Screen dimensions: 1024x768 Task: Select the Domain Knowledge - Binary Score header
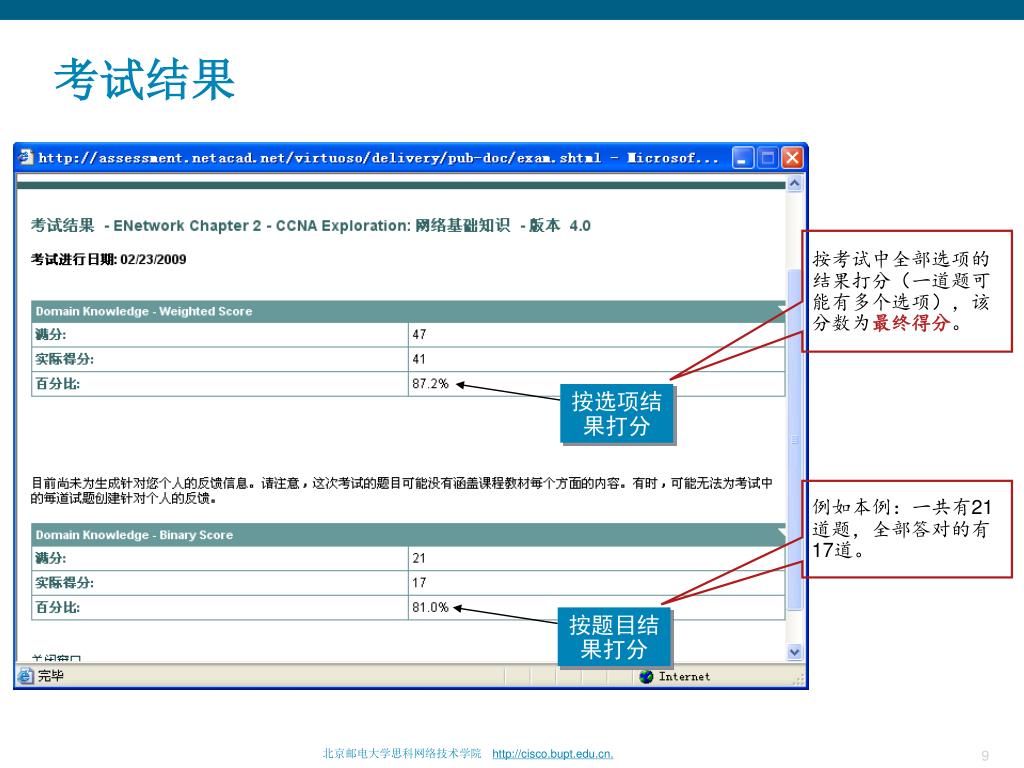[408, 535]
